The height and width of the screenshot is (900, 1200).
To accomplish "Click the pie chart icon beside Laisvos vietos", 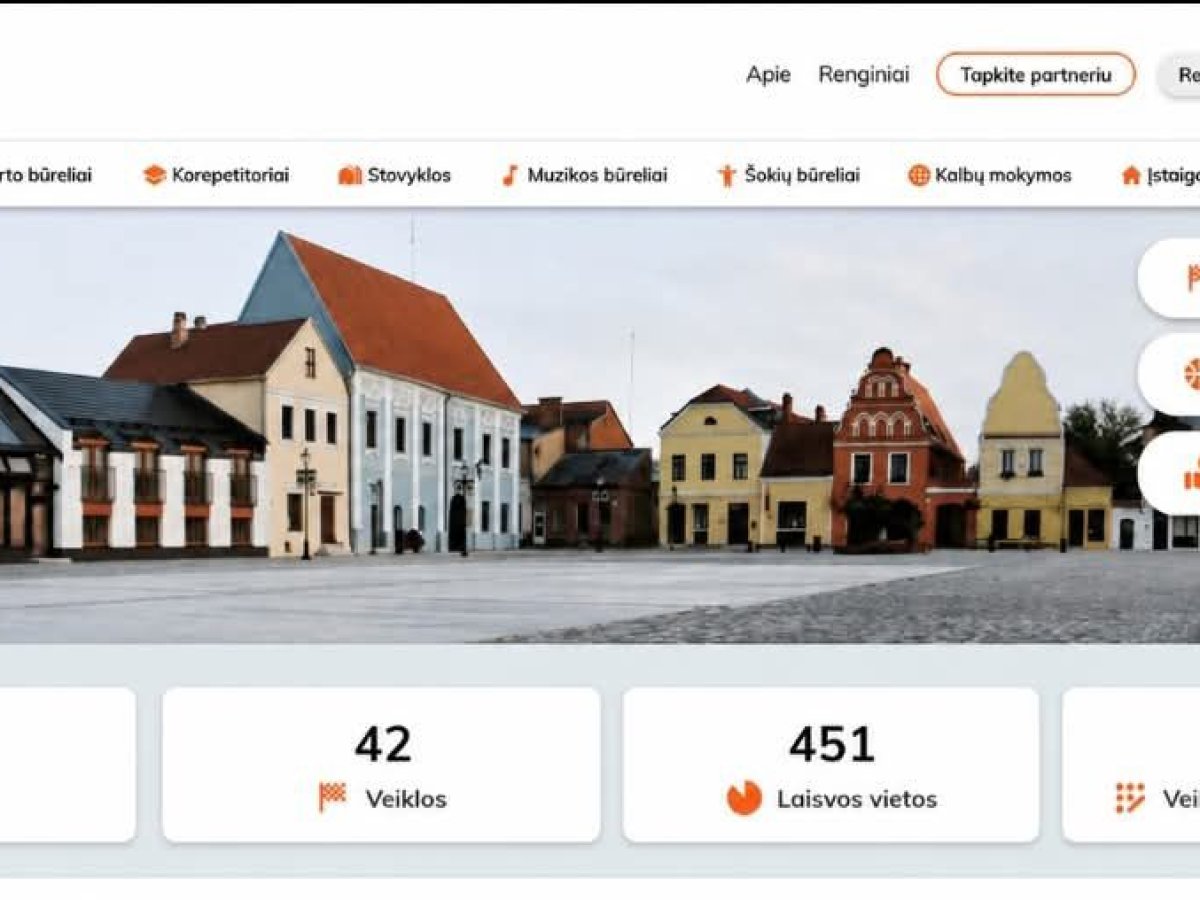I will pos(744,798).
